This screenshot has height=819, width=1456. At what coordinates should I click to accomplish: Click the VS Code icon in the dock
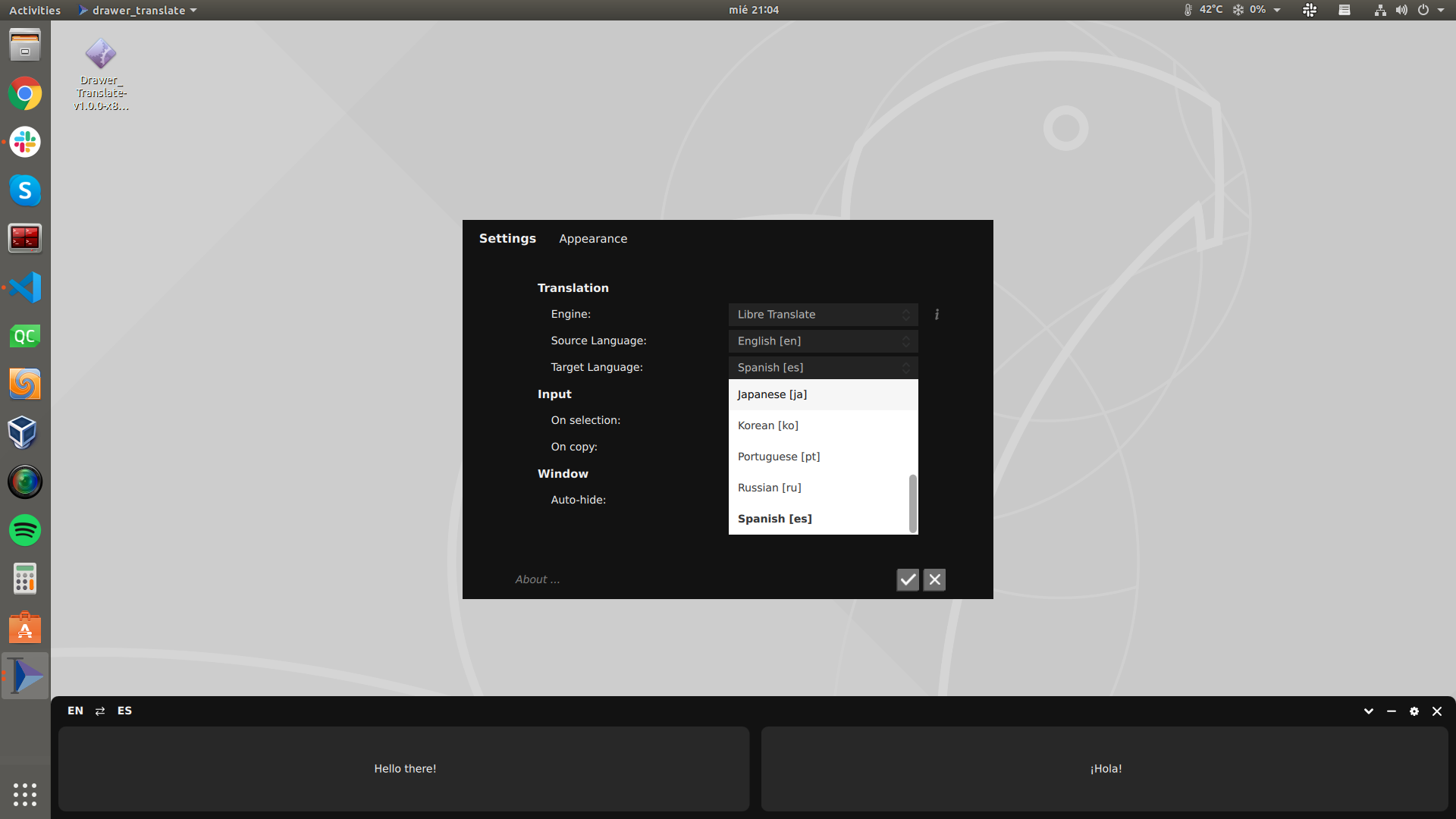(x=24, y=288)
